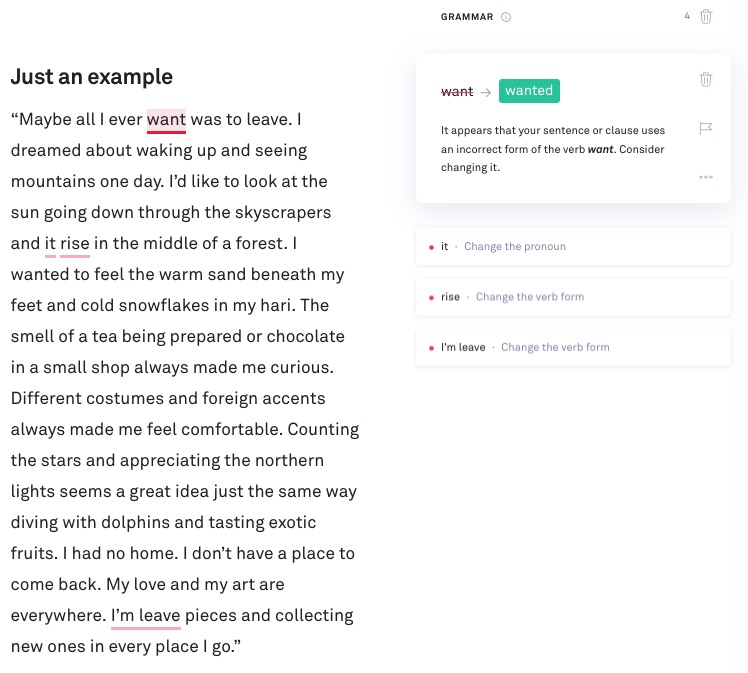
Task: Click the red dot beside 'I'm leave' alert
Action: 431,348
